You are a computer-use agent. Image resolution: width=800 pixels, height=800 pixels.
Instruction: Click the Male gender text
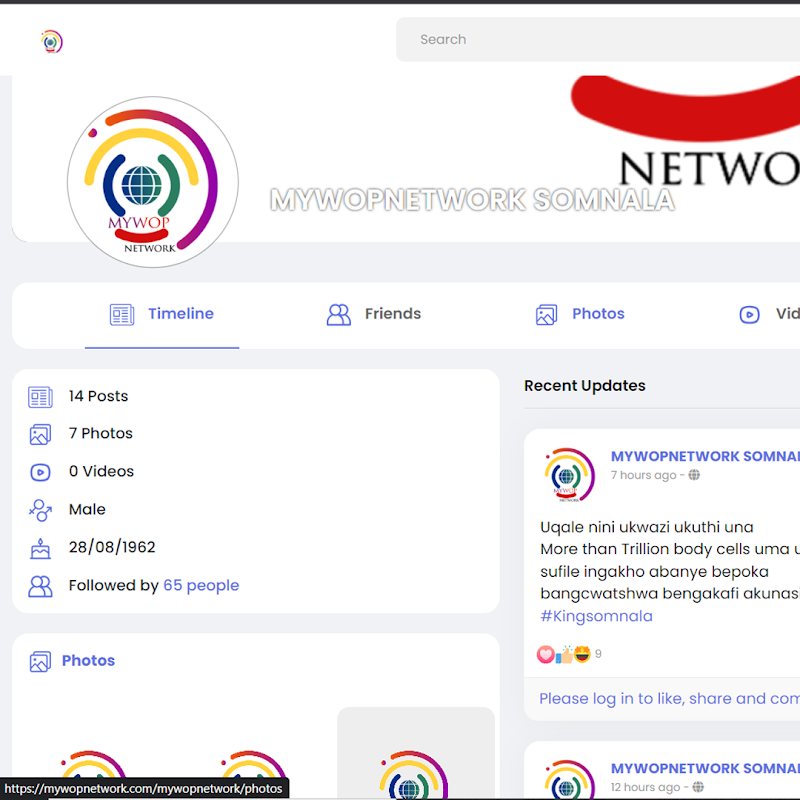click(x=87, y=509)
